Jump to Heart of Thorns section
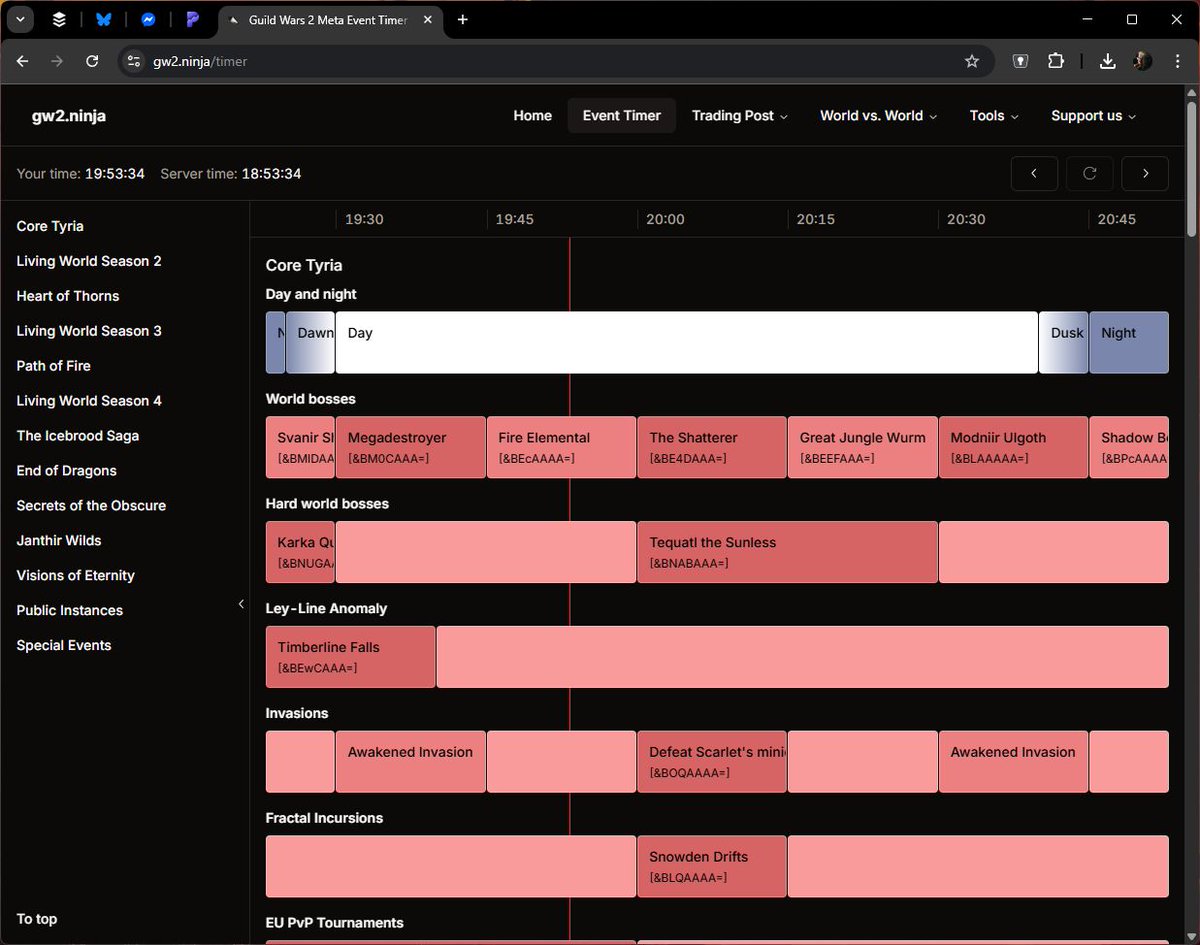This screenshot has height=945, width=1200. [68, 296]
